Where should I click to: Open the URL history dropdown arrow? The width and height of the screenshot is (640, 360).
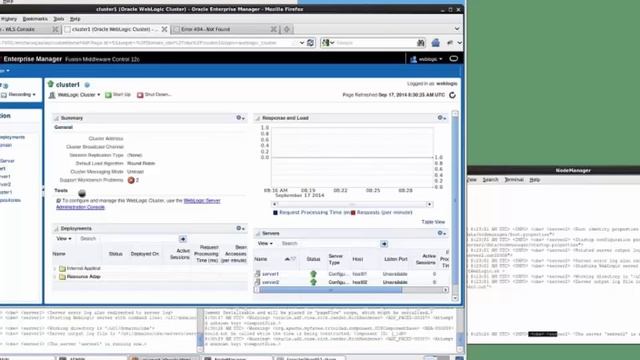(x=302, y=42)
